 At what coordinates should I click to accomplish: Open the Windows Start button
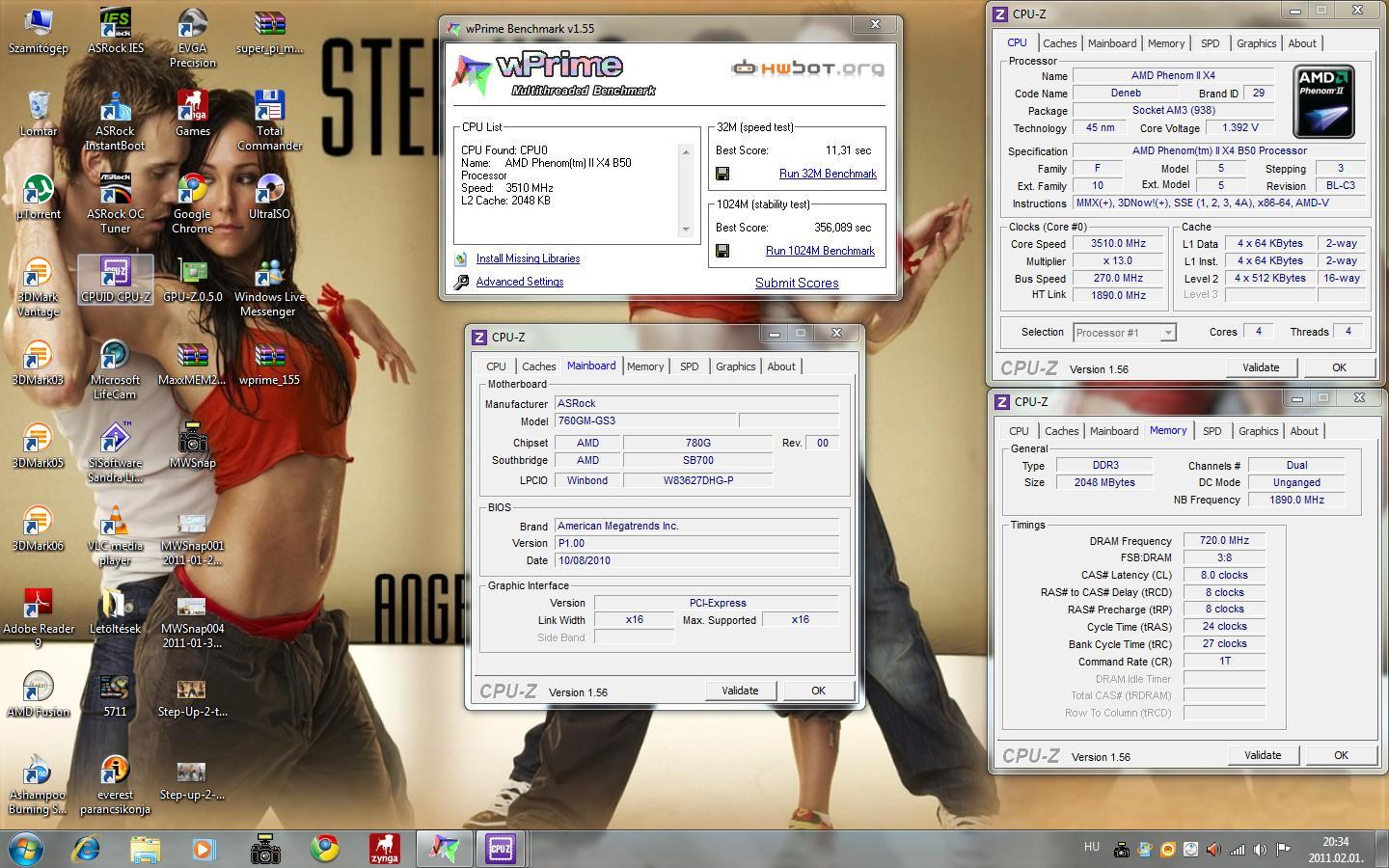point(26,849)
